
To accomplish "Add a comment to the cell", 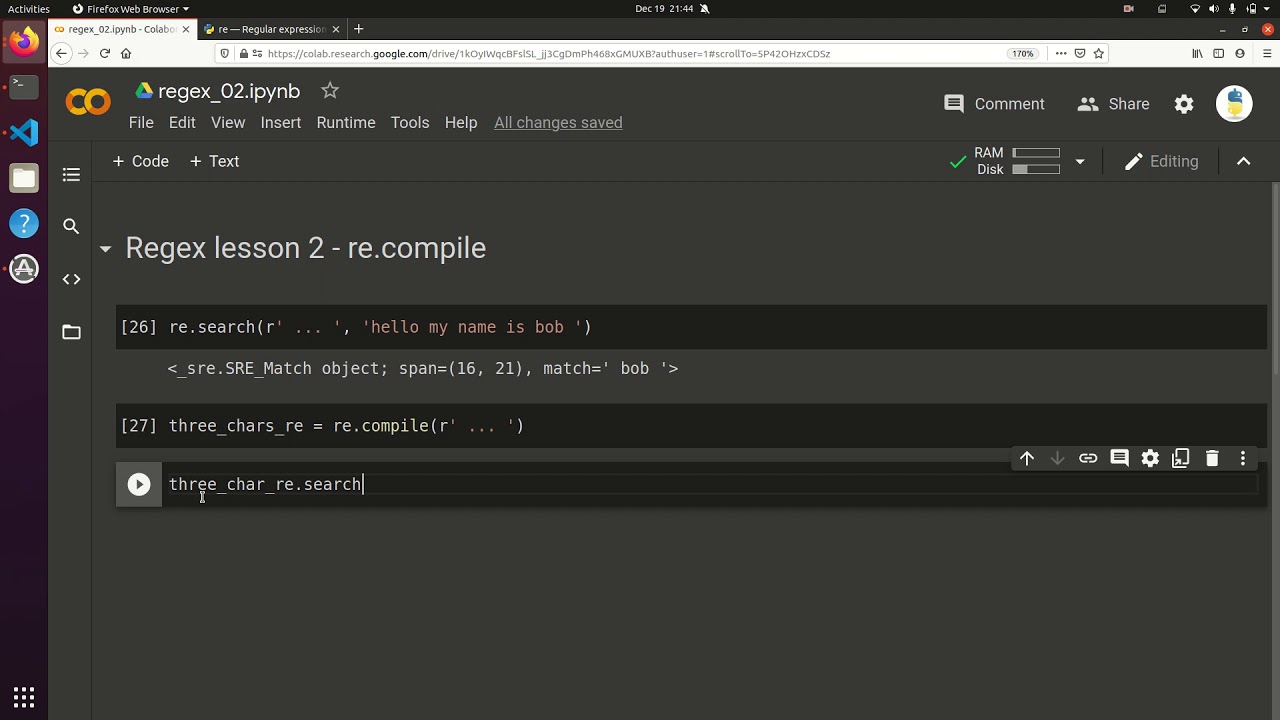I will click(1119, 458).
